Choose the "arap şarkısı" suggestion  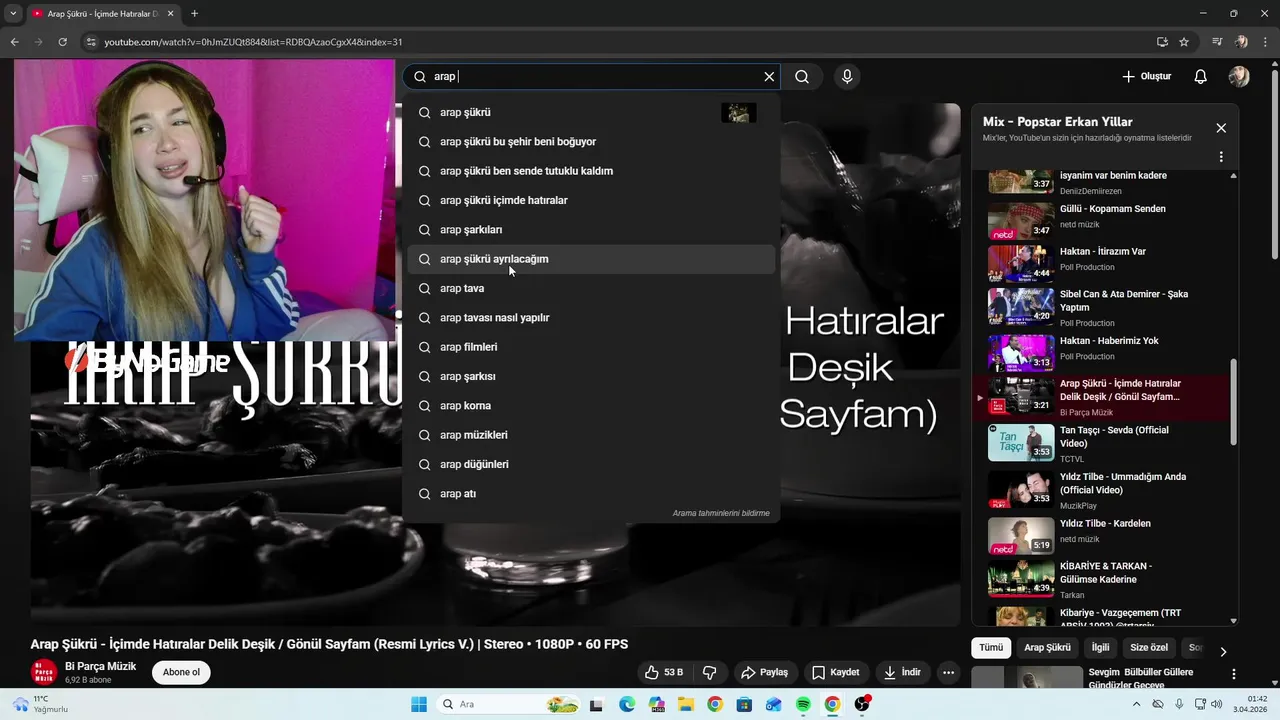[591, 376]
